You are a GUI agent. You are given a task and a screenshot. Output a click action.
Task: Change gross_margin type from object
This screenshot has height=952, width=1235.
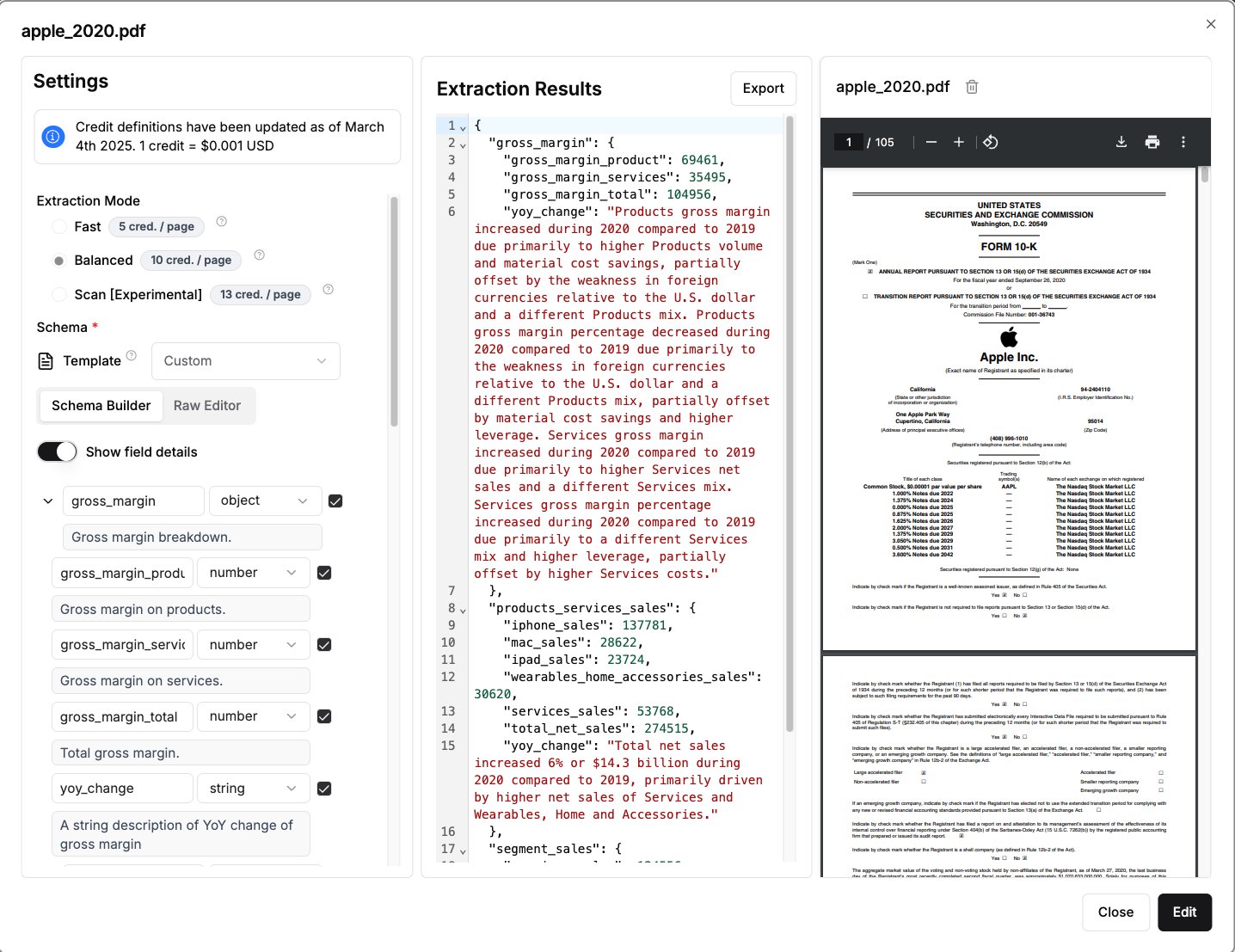265,501
